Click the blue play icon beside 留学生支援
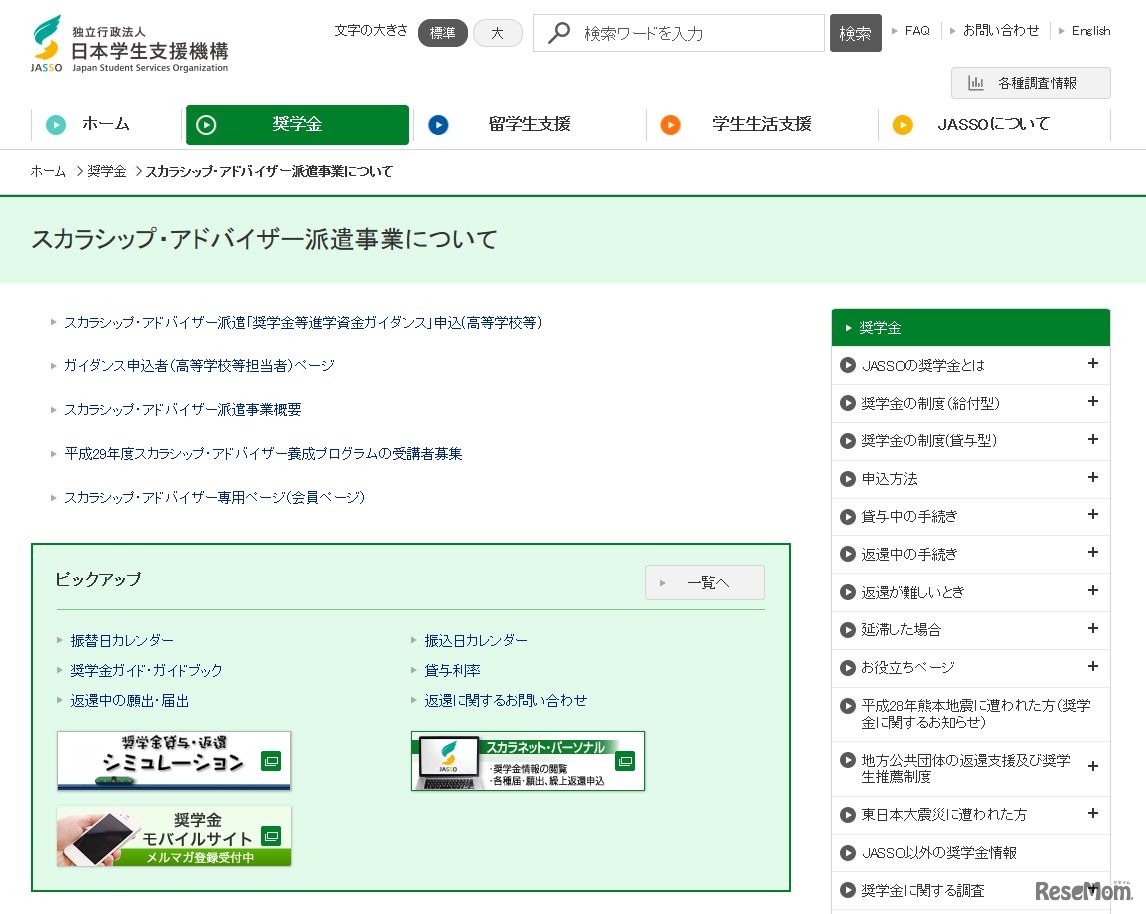This screenshot has height=914, width=1146. pos(438,124)
